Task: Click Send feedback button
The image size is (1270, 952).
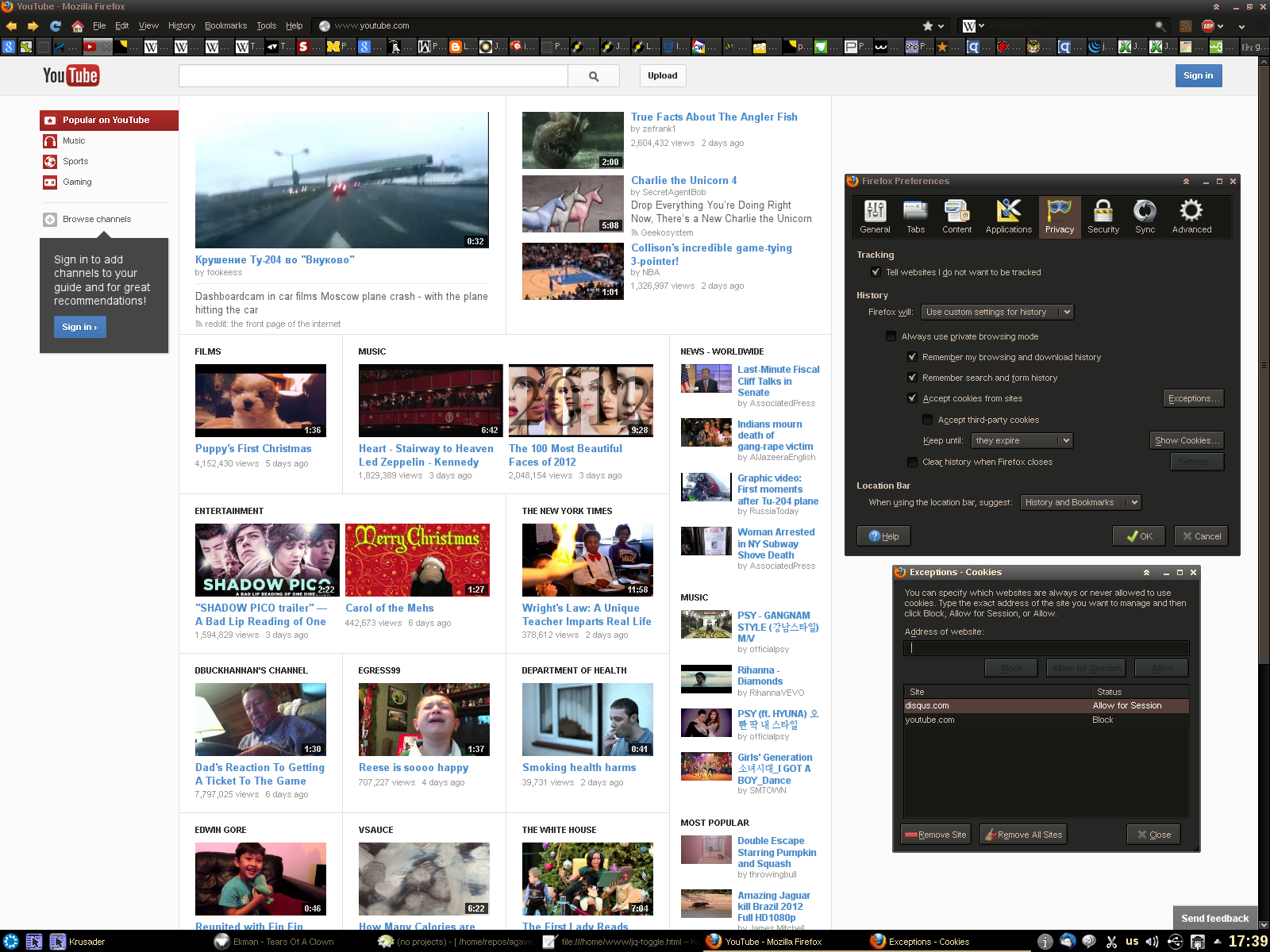Action: point(1214,918)
